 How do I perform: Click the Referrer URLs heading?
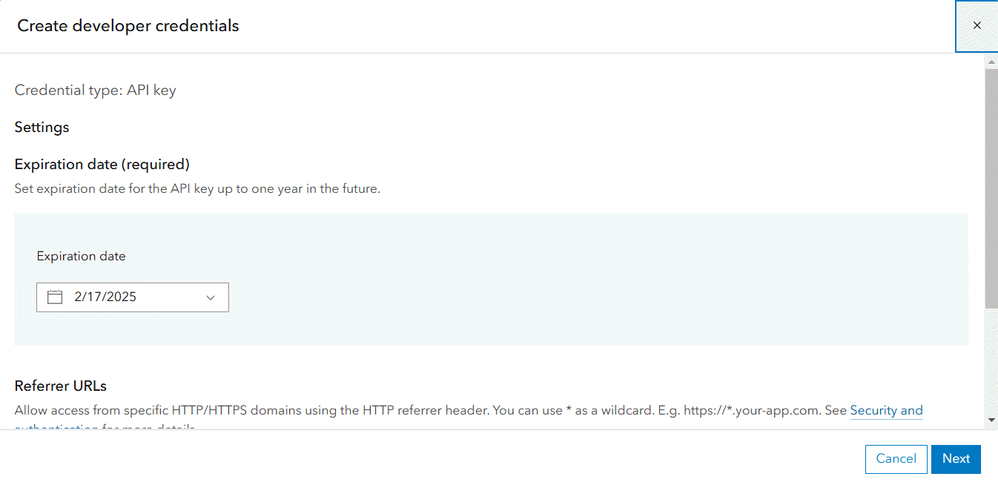coord(60,386)
